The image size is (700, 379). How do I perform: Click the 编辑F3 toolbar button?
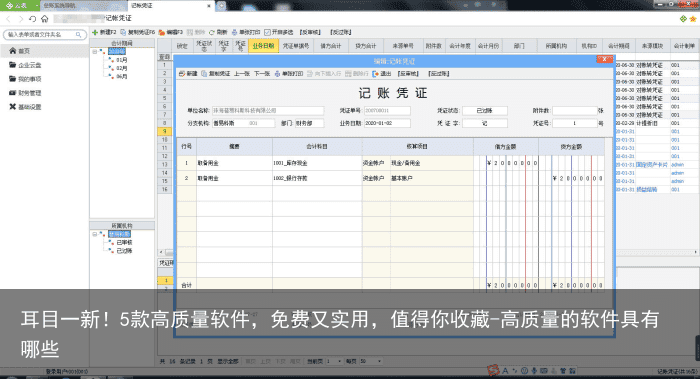[171, 32]
